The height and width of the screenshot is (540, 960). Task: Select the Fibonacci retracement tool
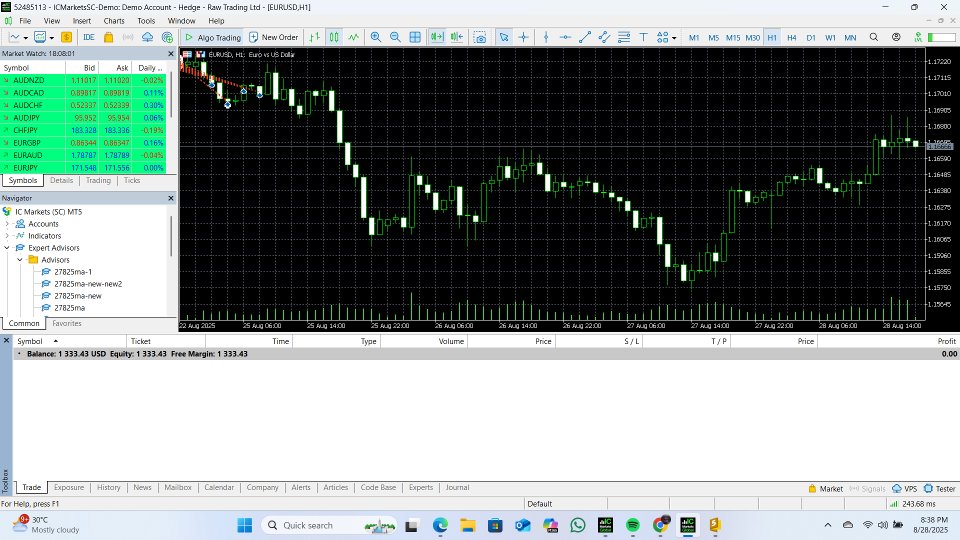click(x=624, y=37)
